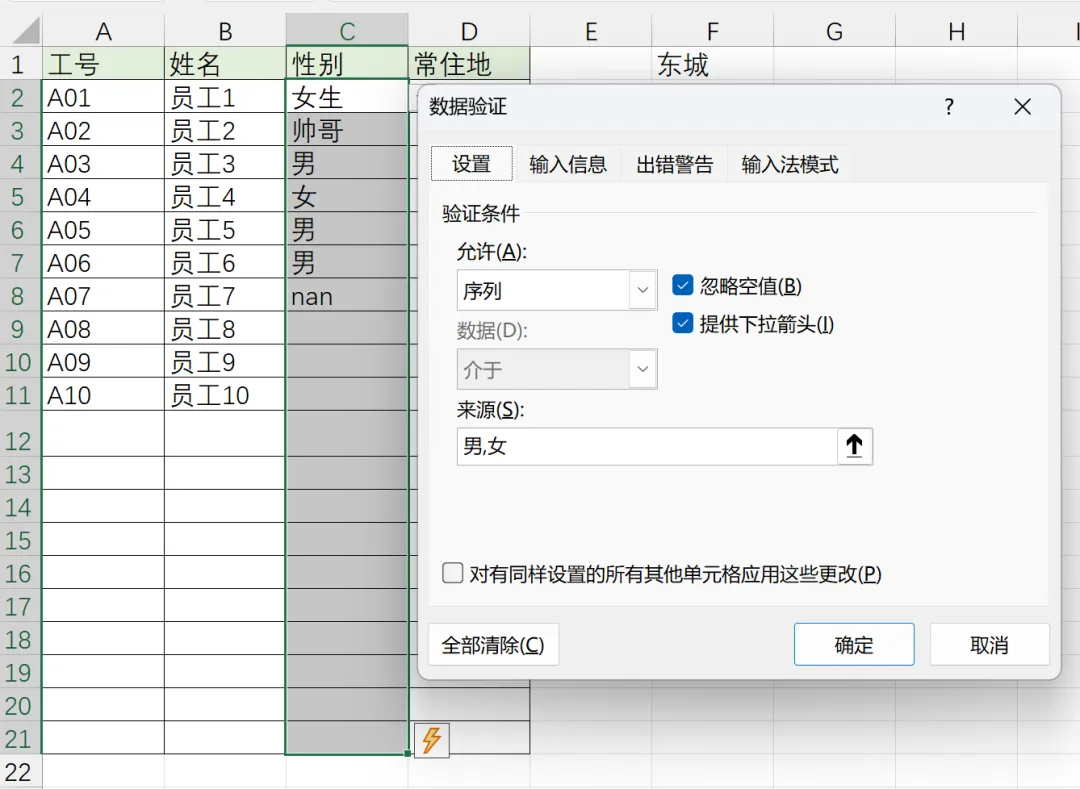Click cell containing 员工4
This screenshot has height=789, width=1080.
click(x=225, y=196)
